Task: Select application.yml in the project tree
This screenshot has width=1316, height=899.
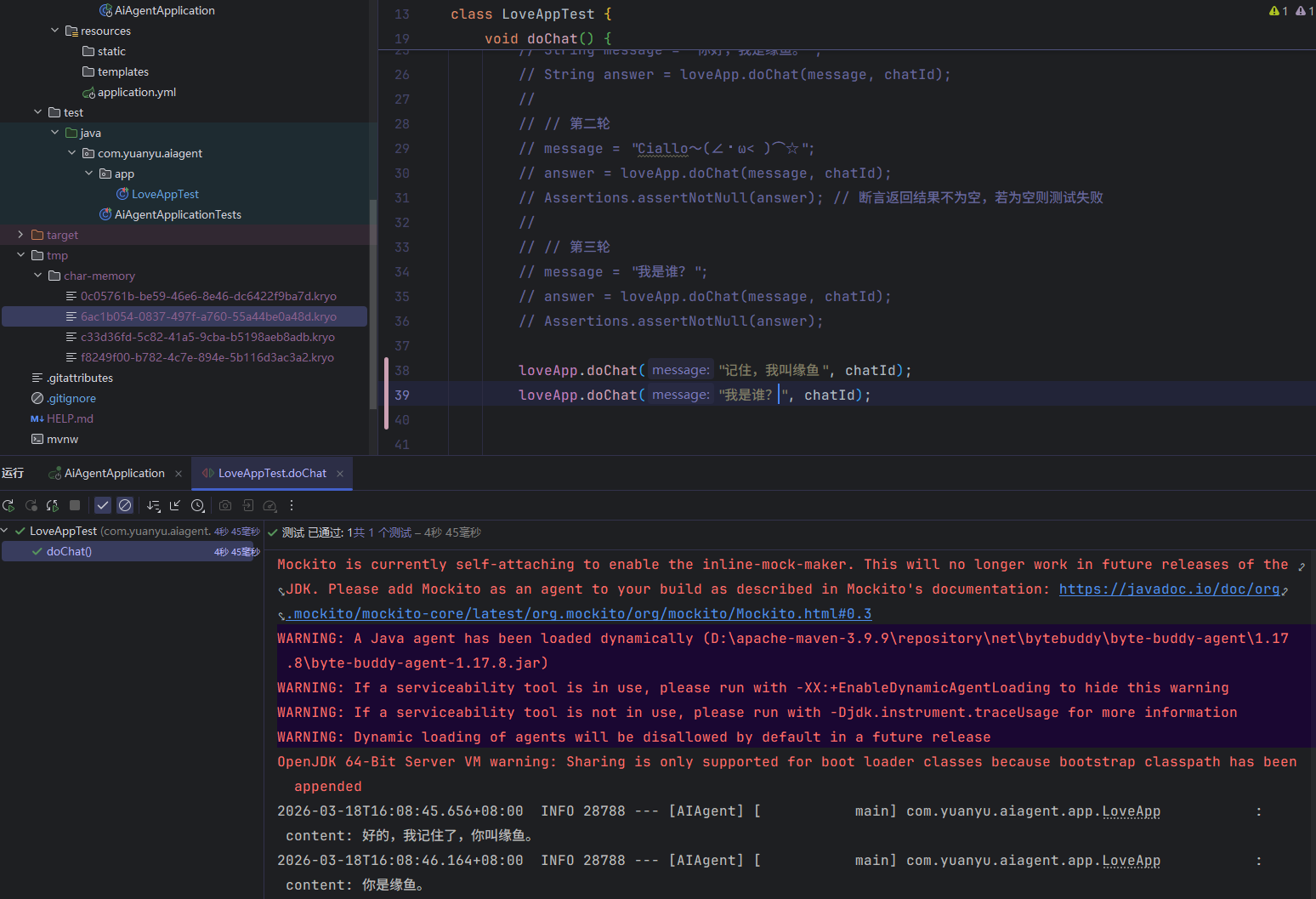Action: pos(136,93)
